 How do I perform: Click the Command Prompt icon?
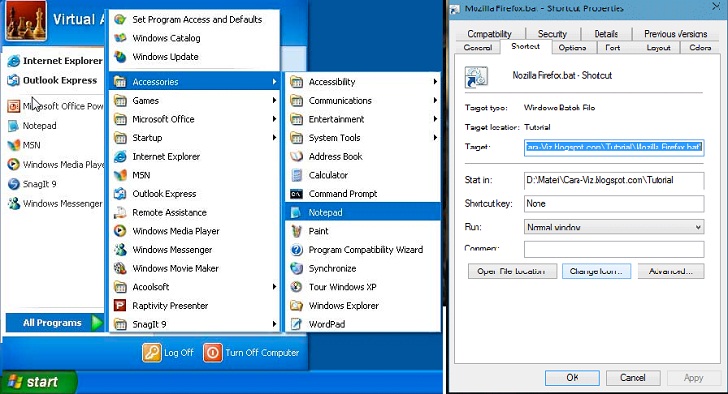tap(296, 194)
